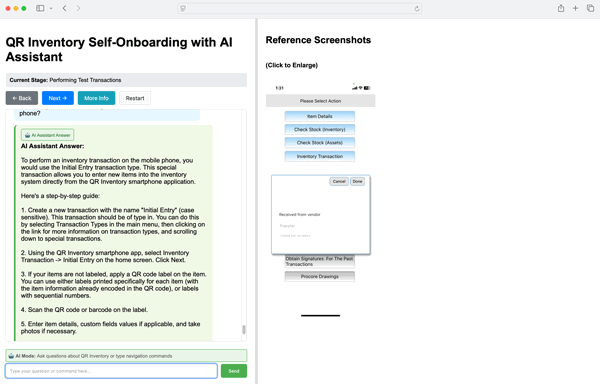Enlarge the Obtain Signatures reference screenshot
600x384 pixels.
(320, 261)
